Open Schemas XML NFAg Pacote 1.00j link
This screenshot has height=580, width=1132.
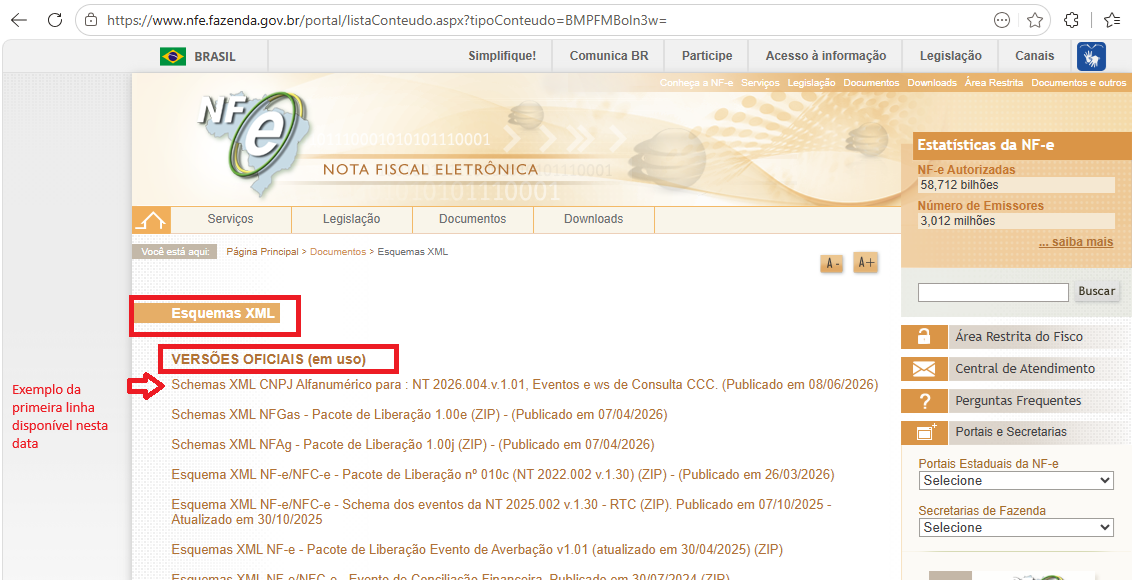(413, 444)
